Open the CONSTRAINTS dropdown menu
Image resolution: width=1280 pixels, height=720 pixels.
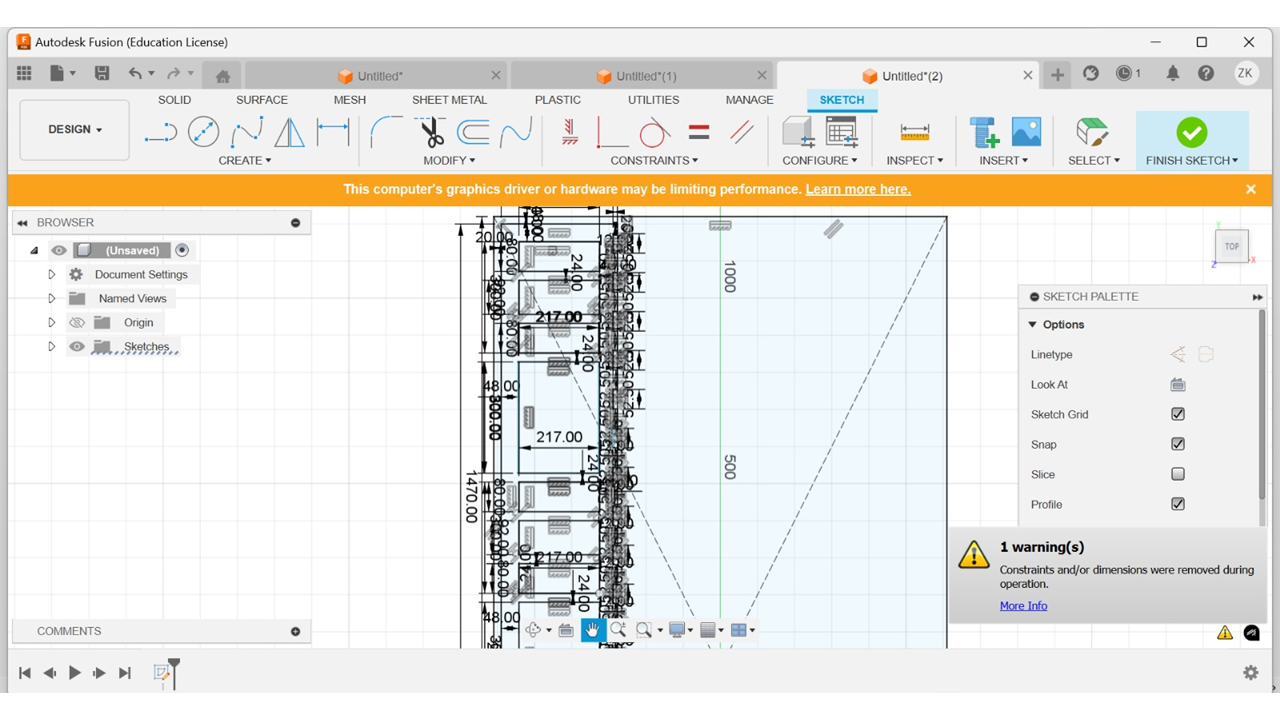pos(654,160)
